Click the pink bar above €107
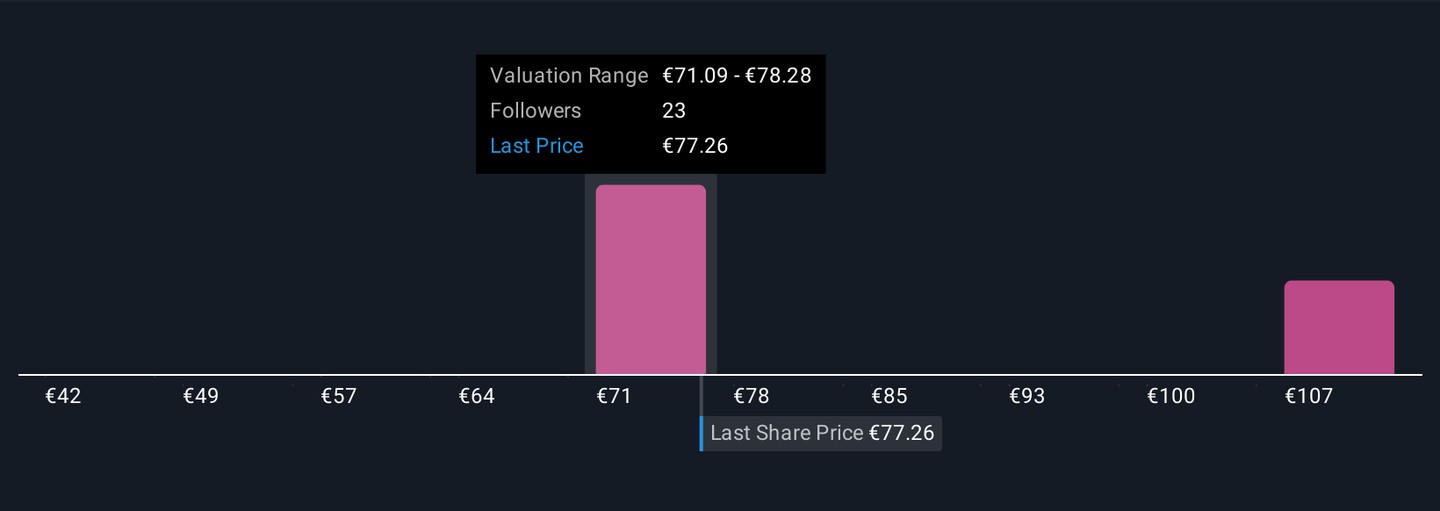The width and height of the screenshot is (1440, 511). click(x=1338, y=328)
